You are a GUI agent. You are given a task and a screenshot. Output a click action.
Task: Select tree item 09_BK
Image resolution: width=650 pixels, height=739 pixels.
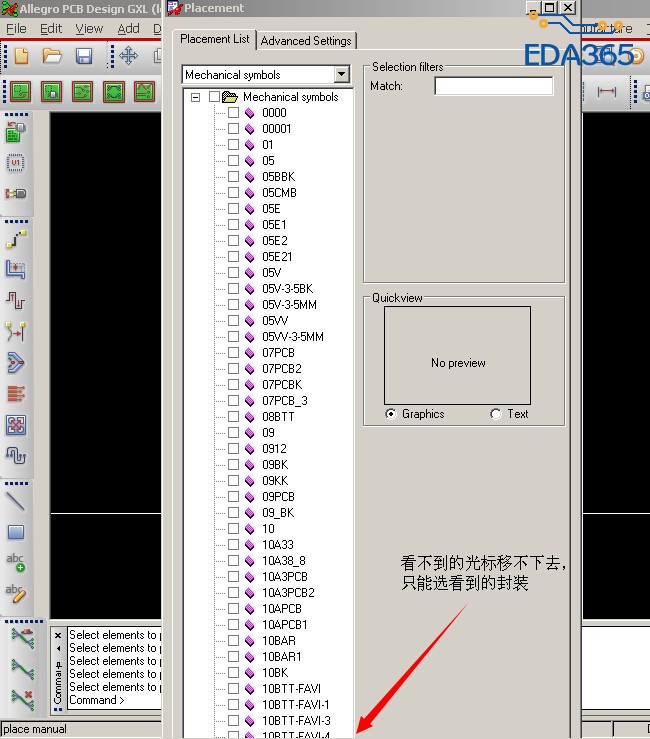click(278, 512)
